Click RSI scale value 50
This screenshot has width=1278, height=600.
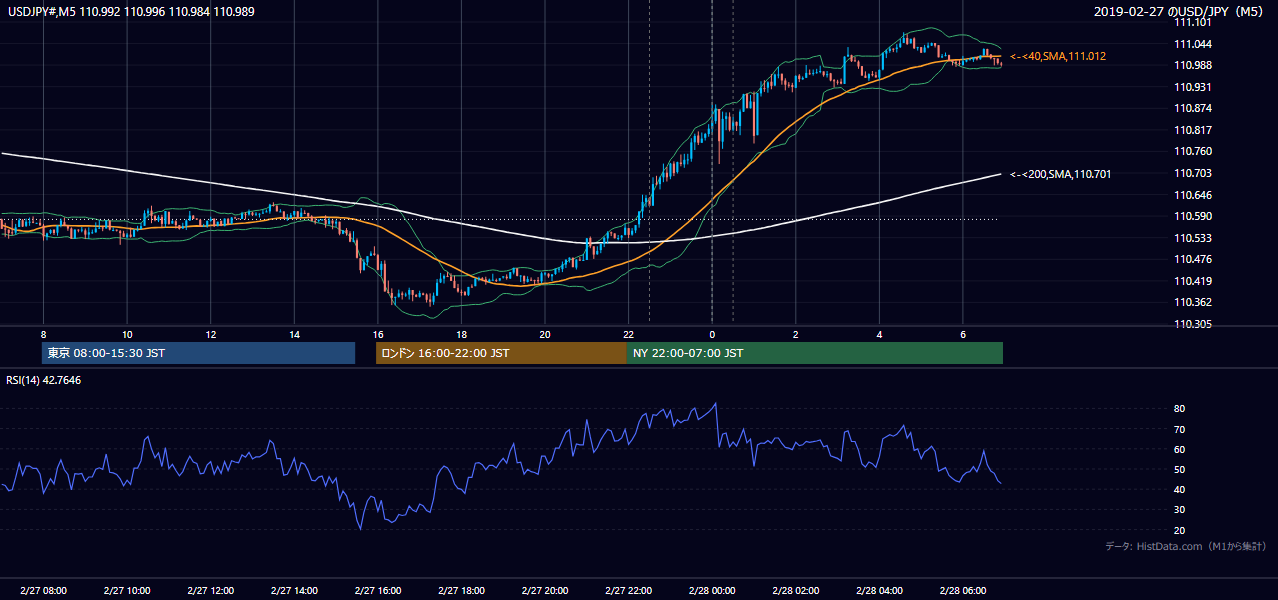coord(1179,470)
